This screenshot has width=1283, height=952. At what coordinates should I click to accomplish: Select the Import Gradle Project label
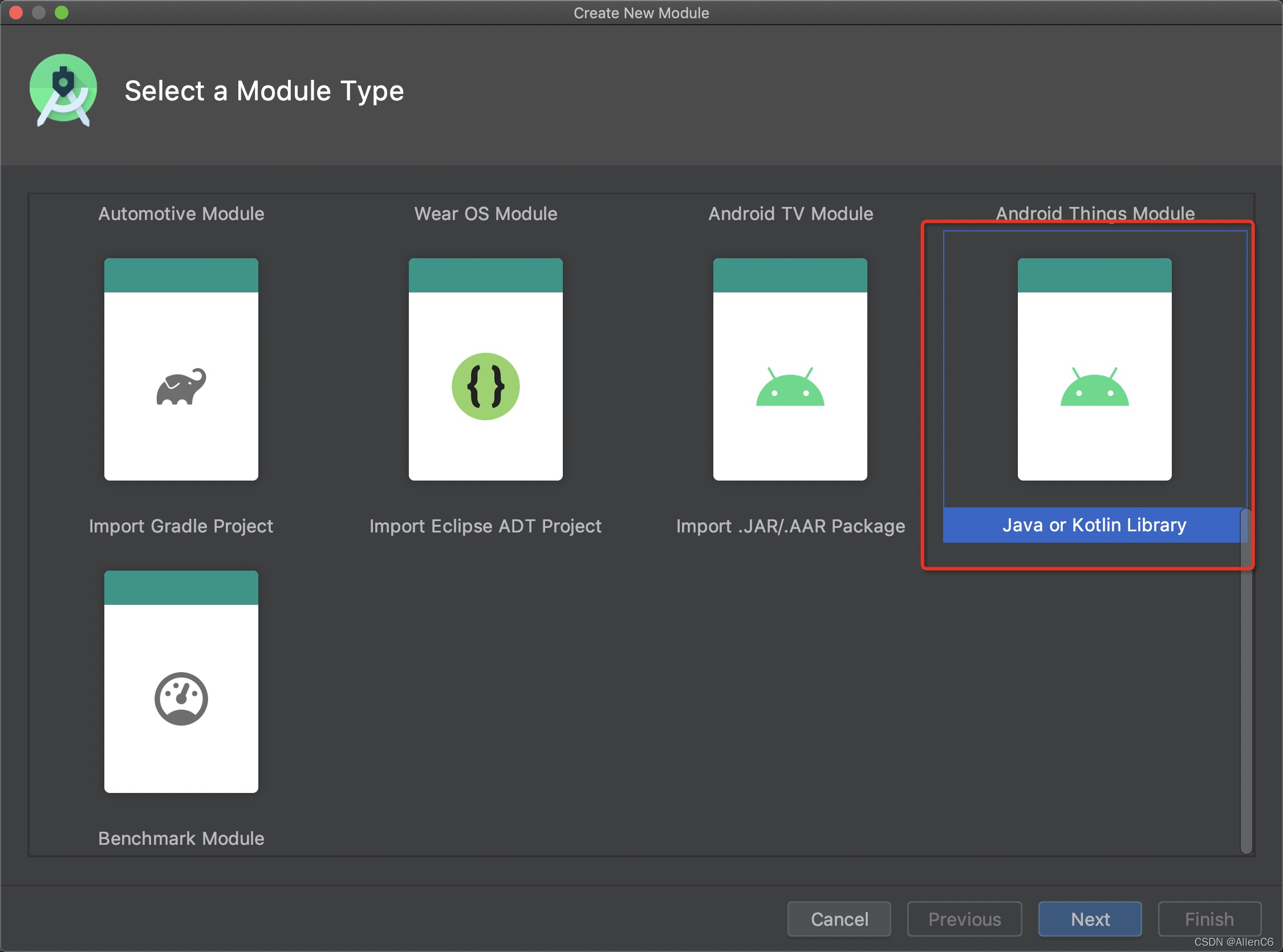pos(181,526)
